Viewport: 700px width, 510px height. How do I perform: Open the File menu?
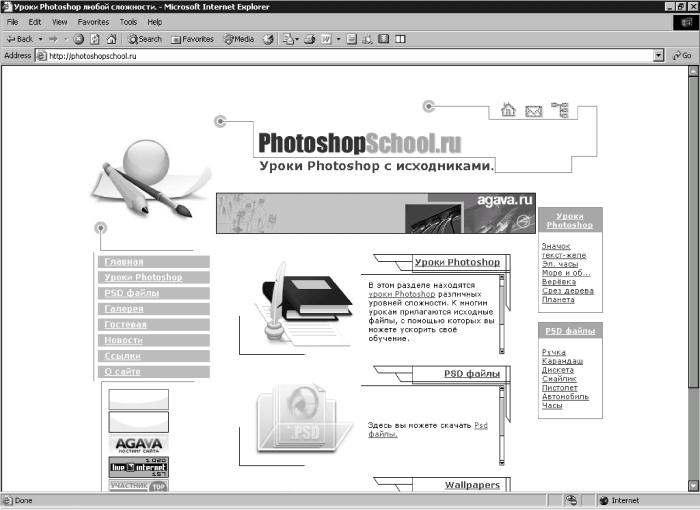click(x=12, y=22)
